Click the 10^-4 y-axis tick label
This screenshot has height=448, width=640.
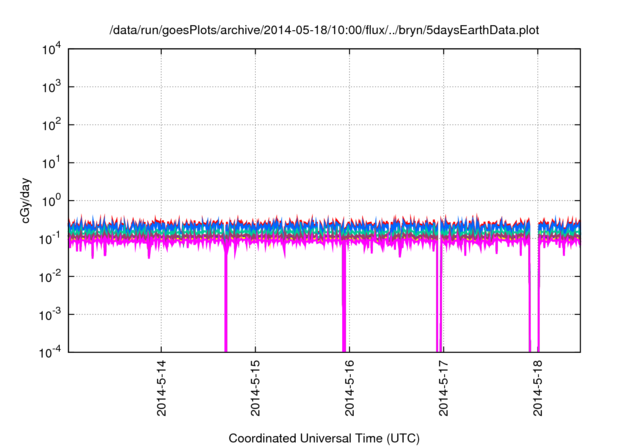point(50,352)
